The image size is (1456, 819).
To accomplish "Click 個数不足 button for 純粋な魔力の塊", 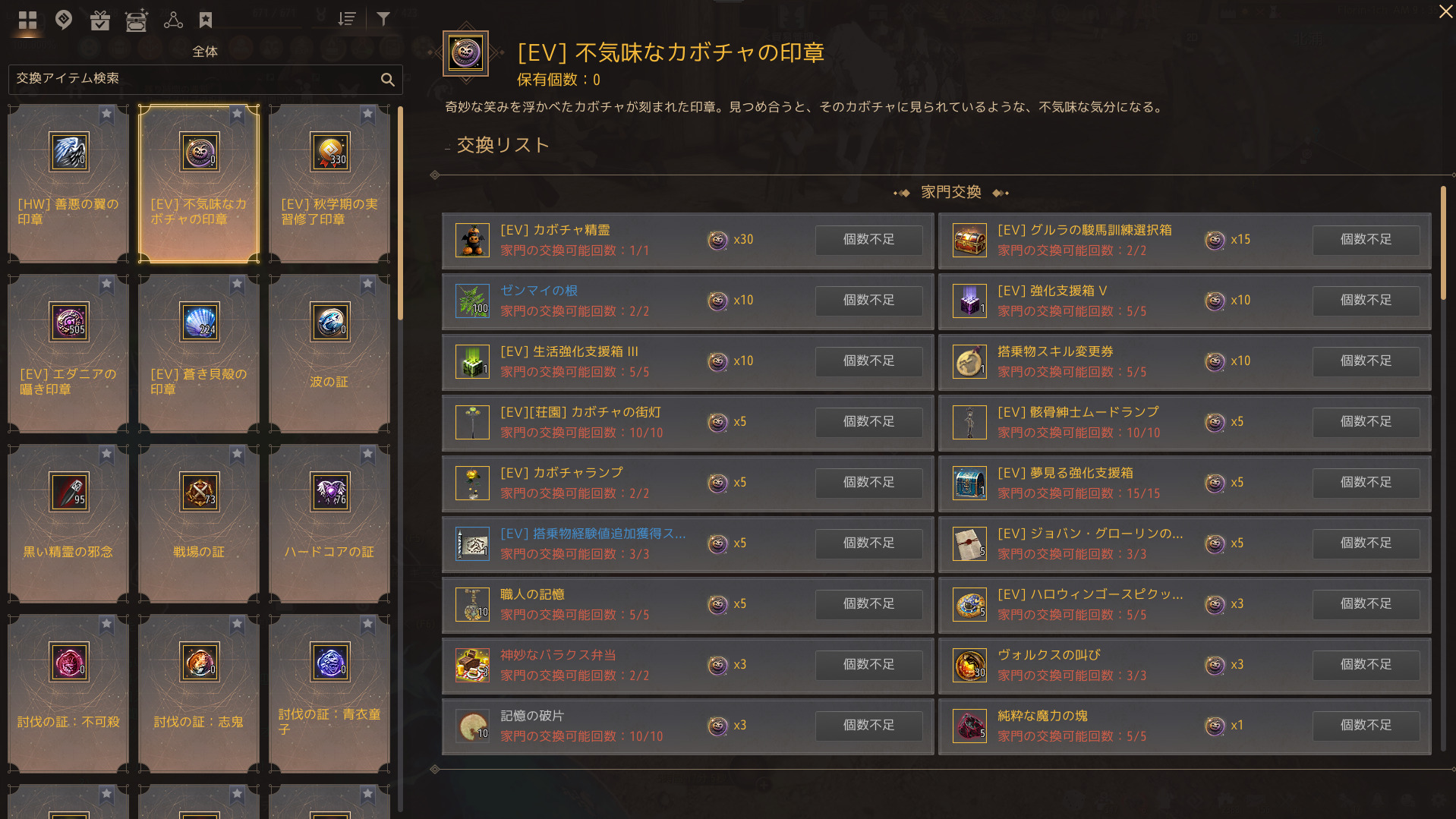I will coord(1366,726).
